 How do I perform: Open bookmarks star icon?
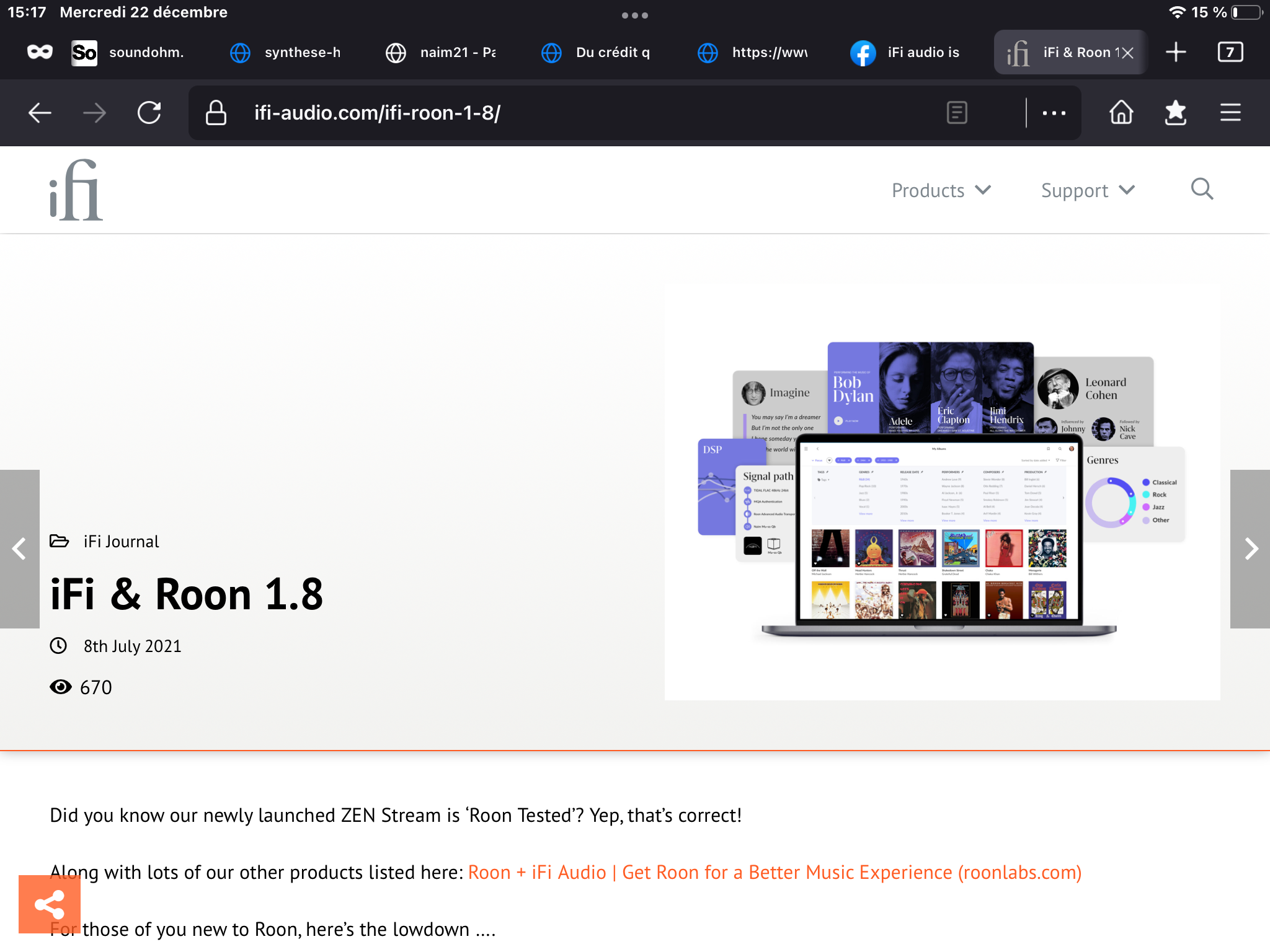[1175, 113]
